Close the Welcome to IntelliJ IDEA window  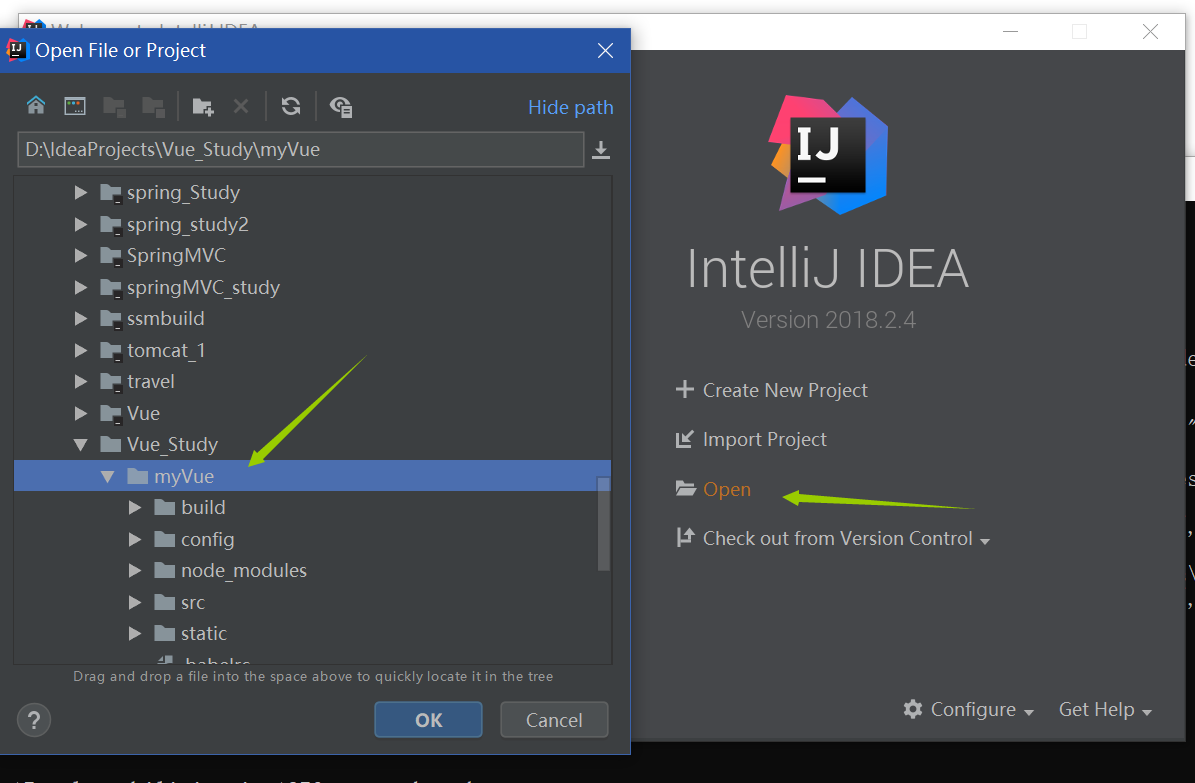[1150, 31]
